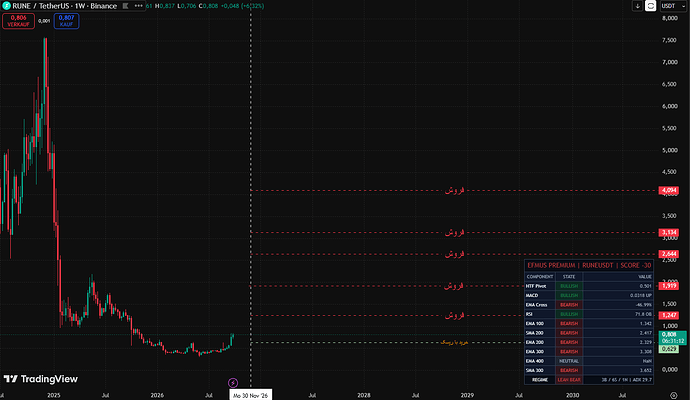This screenshot has height=400, width=690.
Task: Open the USDT currency dropdown
Action: click(x=673, y=6)
